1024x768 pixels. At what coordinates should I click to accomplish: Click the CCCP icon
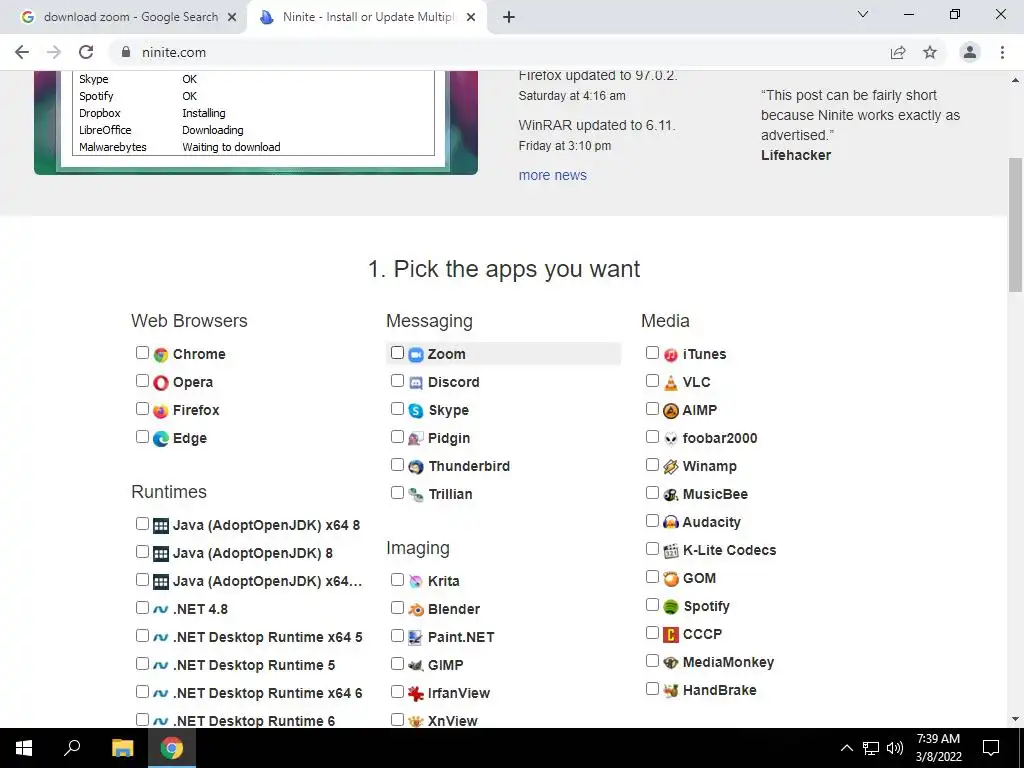(671, 635)
